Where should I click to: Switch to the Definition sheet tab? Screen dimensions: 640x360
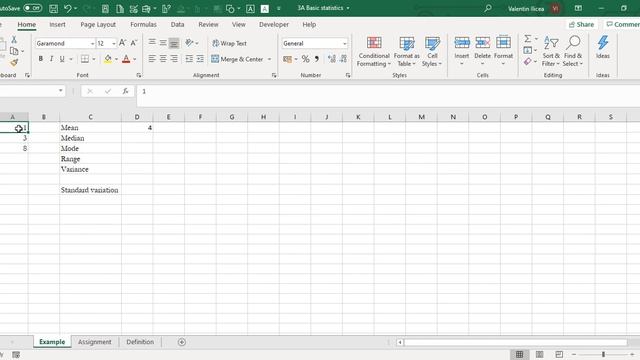(x=140, y=342)
